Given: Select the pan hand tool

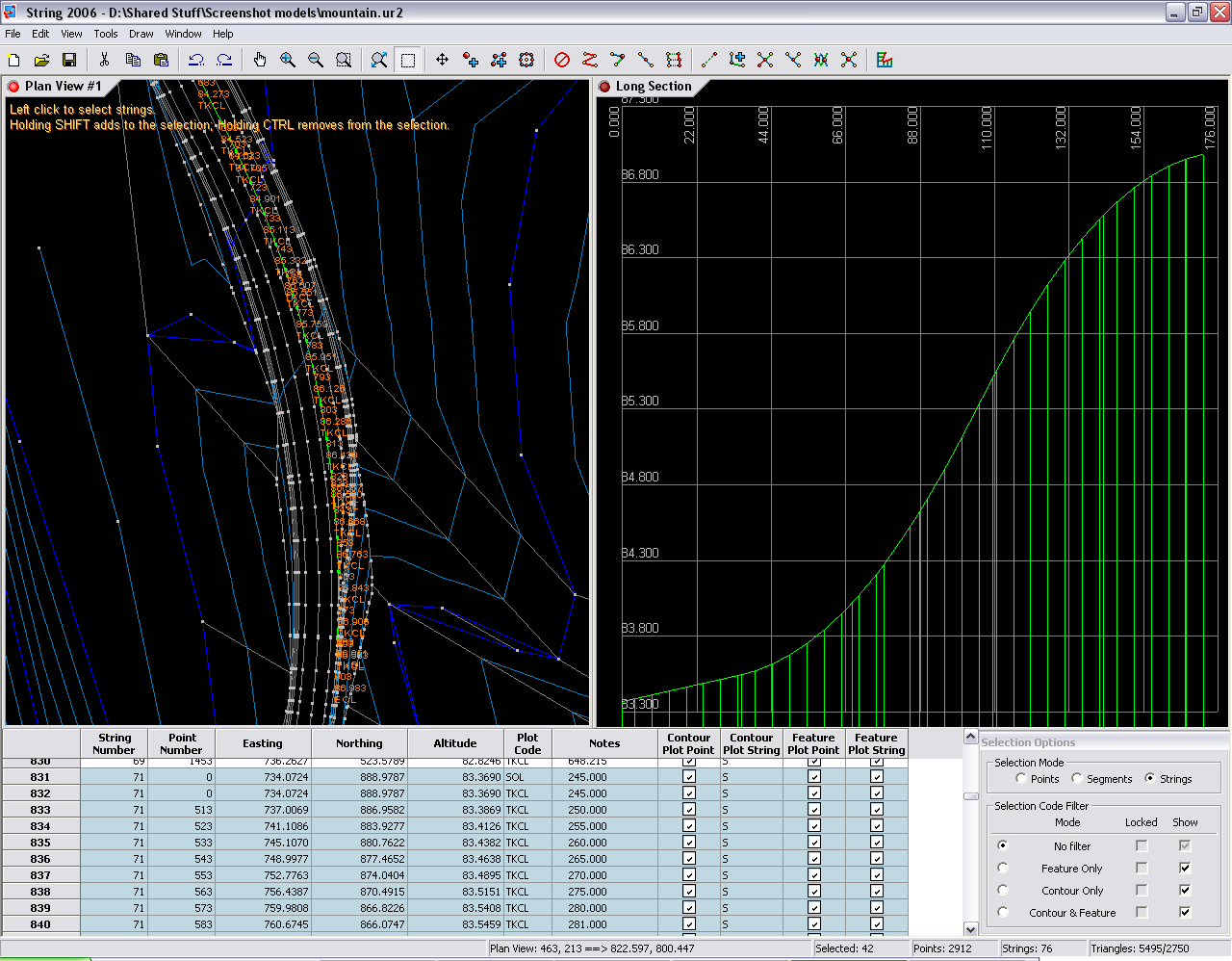Looking at the screenshot, I should [x=260, y=60].
